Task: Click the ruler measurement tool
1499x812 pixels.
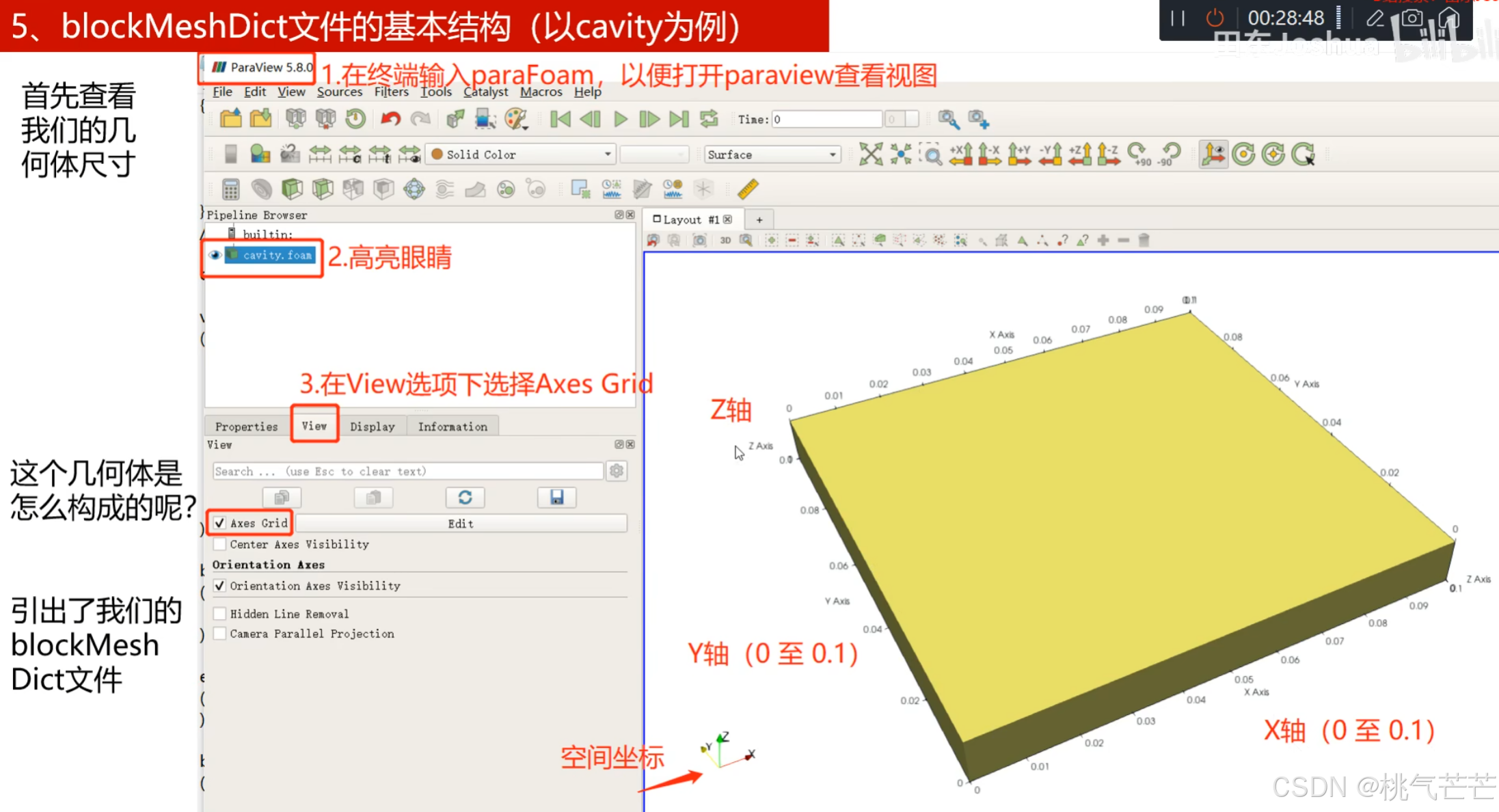Action: point(748,189)
